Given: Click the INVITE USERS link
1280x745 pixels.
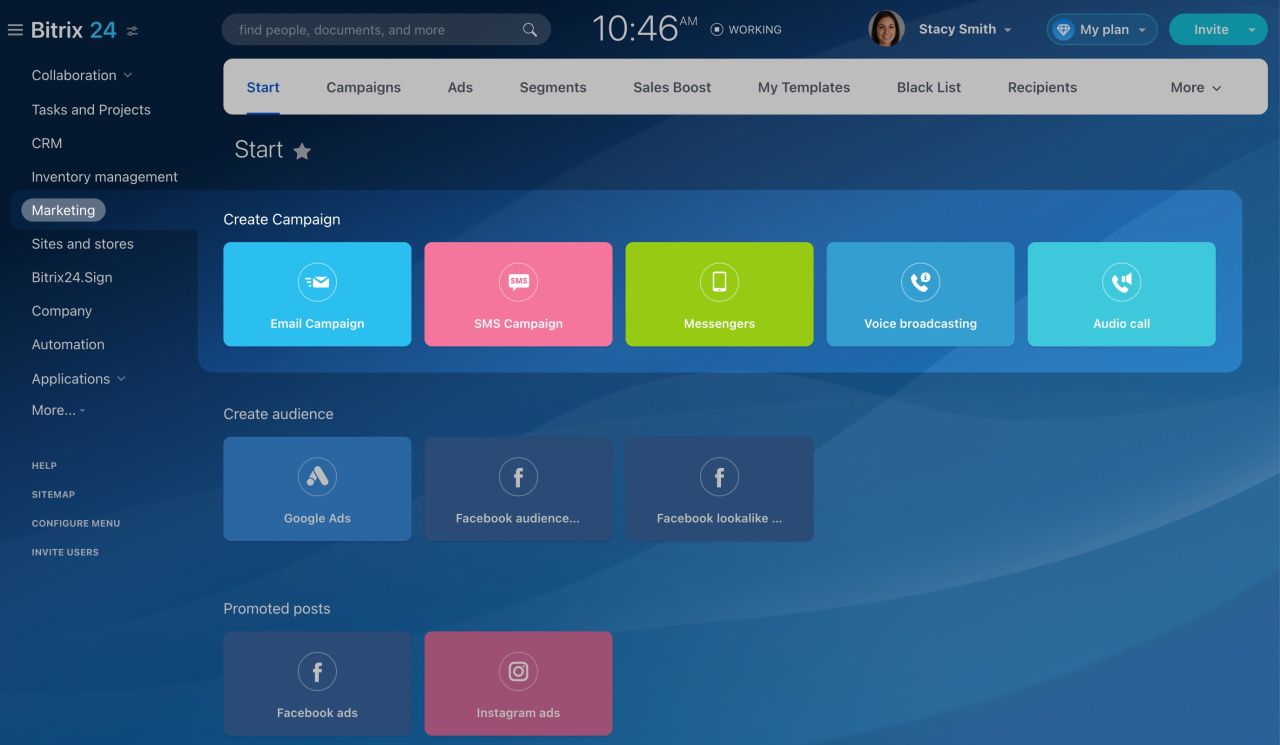Looking at the screenshot, I should pos(65,553).
